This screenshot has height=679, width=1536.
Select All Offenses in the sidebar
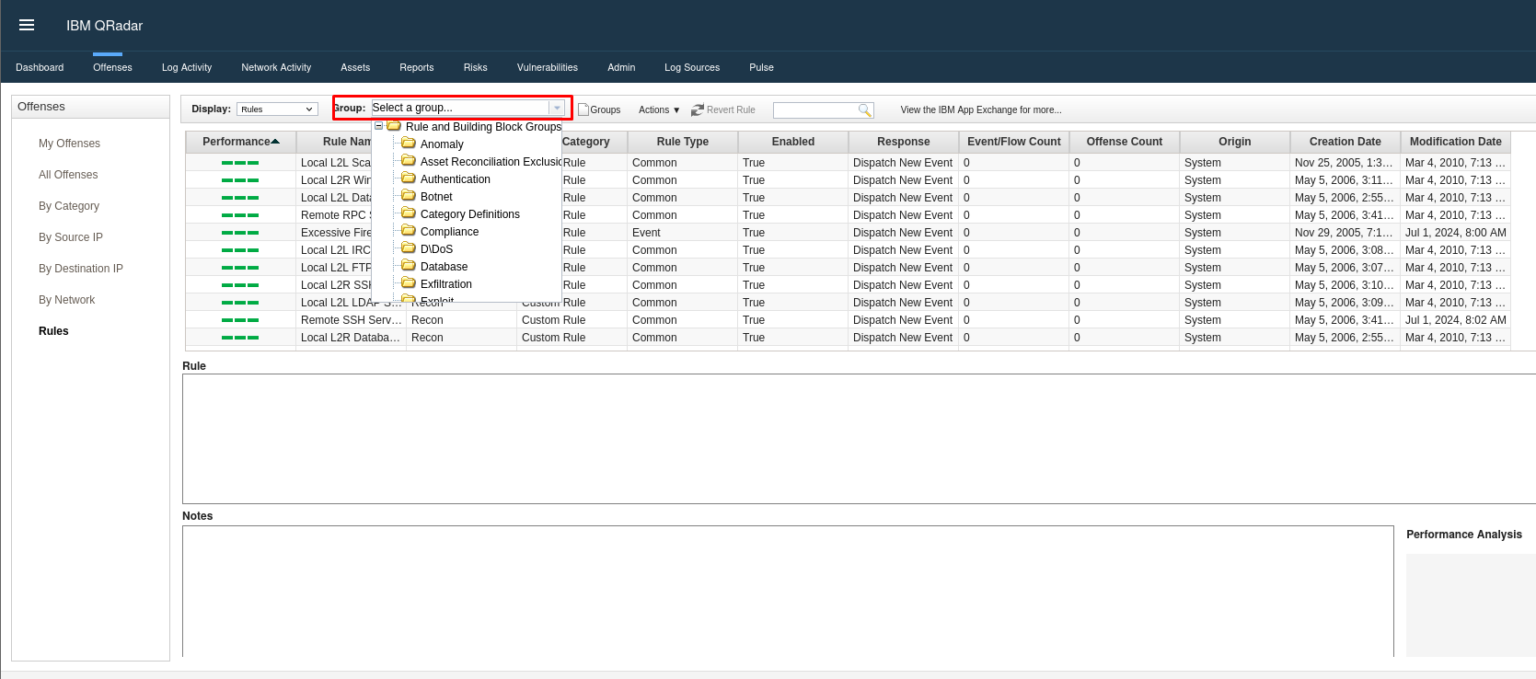68,175
